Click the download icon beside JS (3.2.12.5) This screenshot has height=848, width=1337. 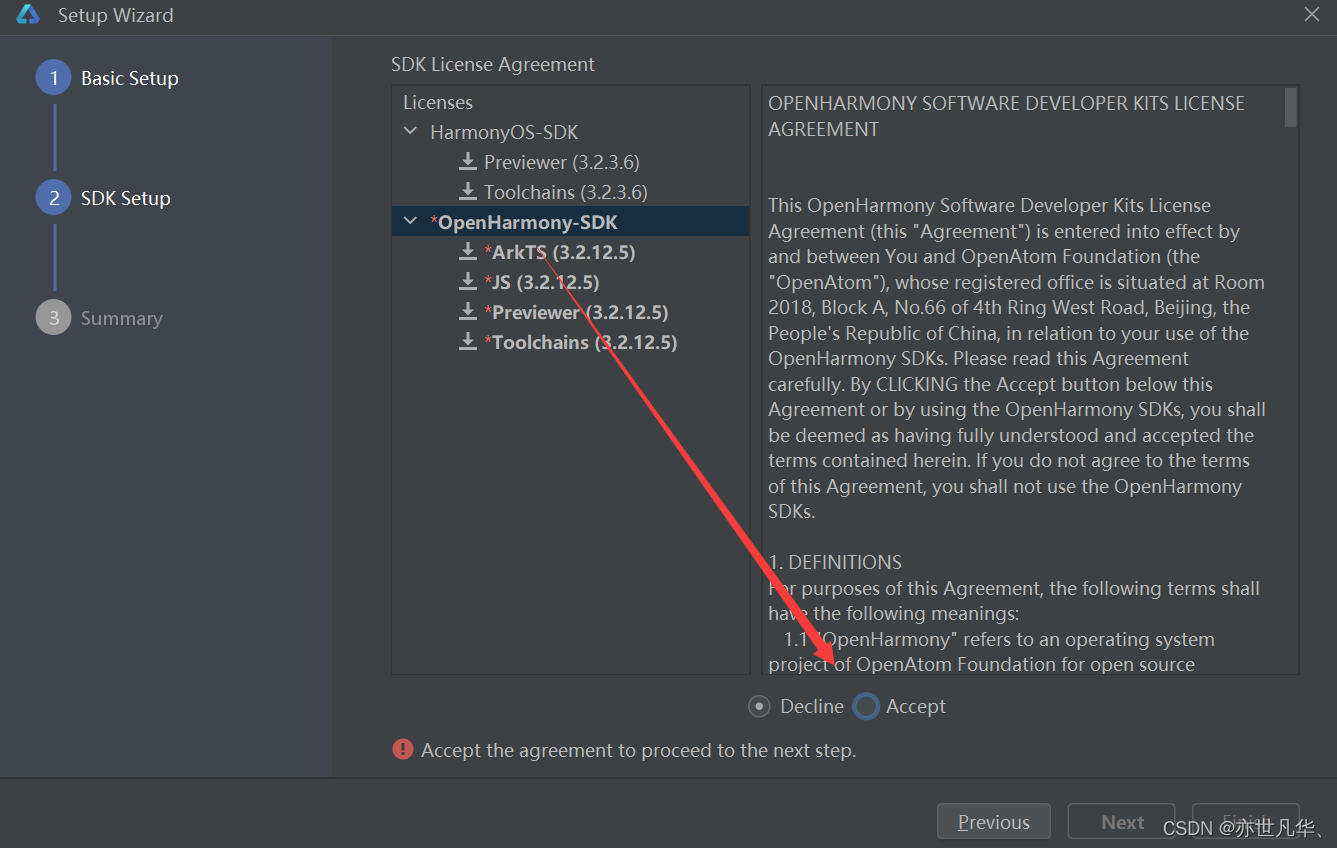coord(467,282)
